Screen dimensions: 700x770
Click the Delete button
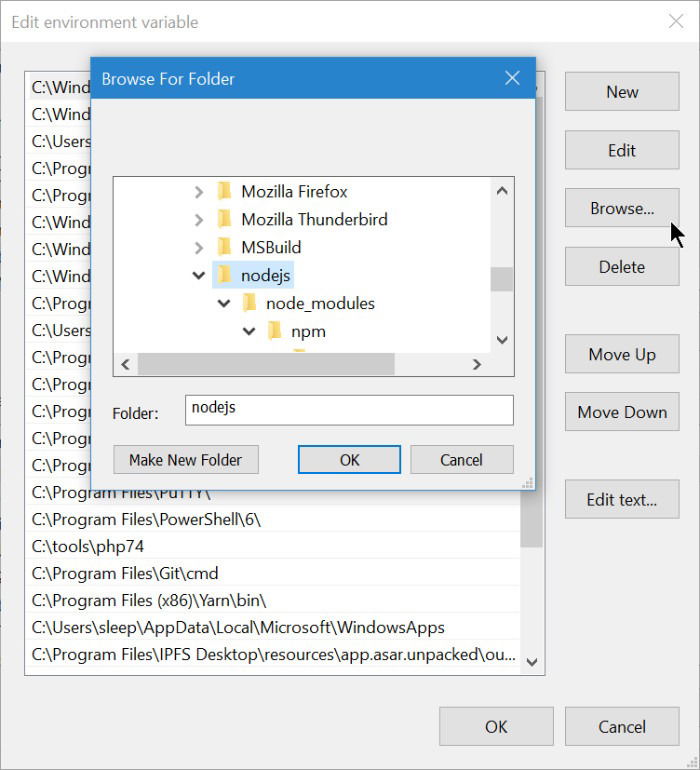click(x=622, y=267)
